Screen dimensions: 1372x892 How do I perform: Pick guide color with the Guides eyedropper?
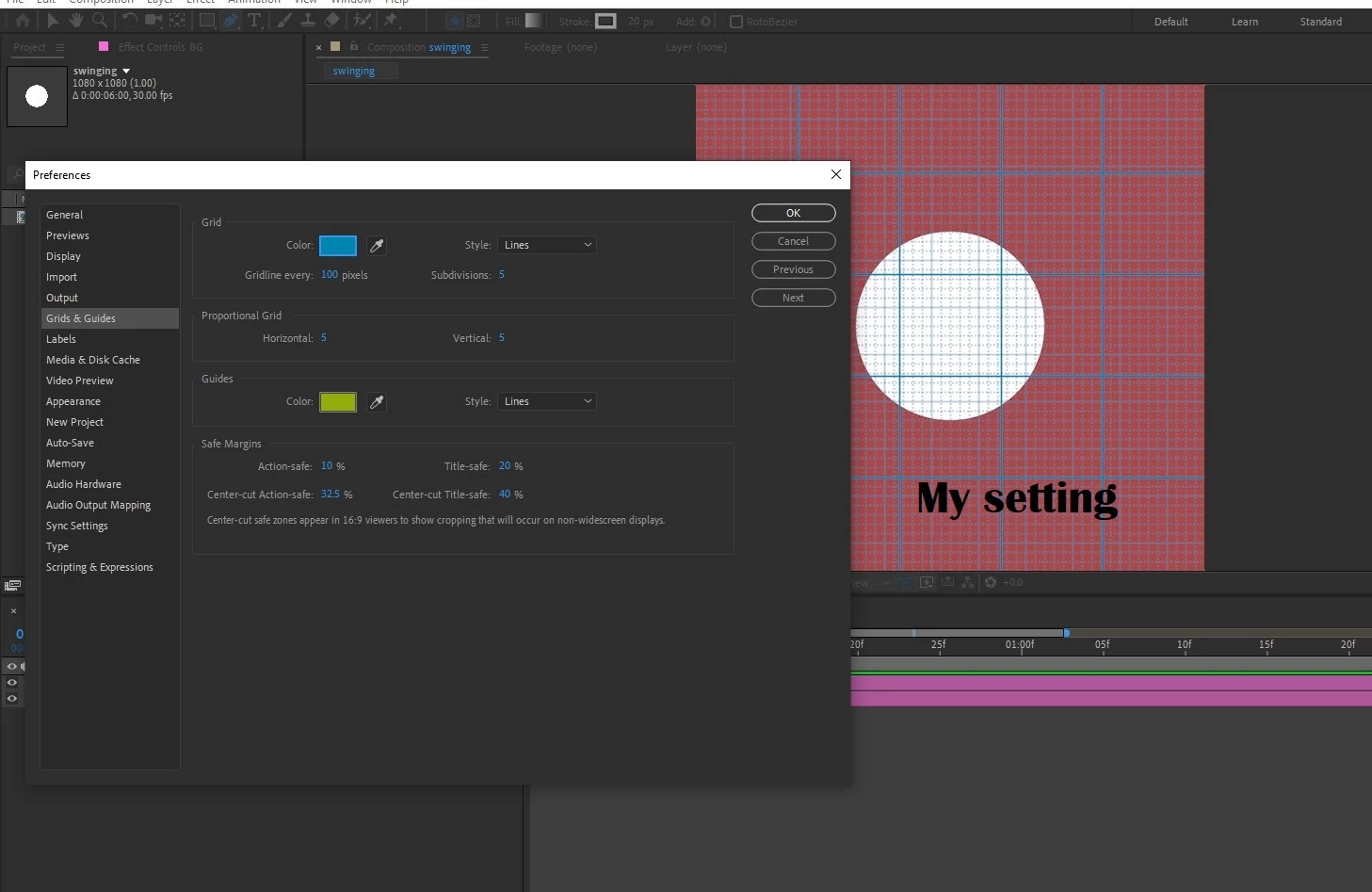(377, 402)
